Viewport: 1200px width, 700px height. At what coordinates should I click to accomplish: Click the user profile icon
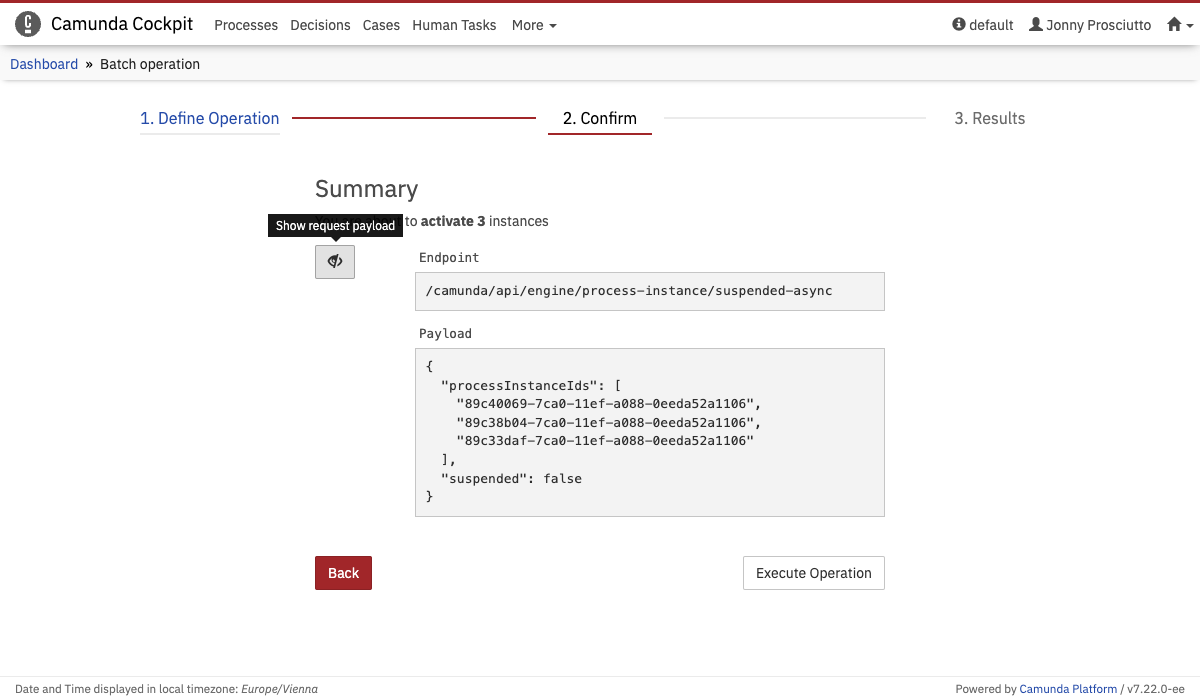pyautogui.click(x=1035, y=24)
